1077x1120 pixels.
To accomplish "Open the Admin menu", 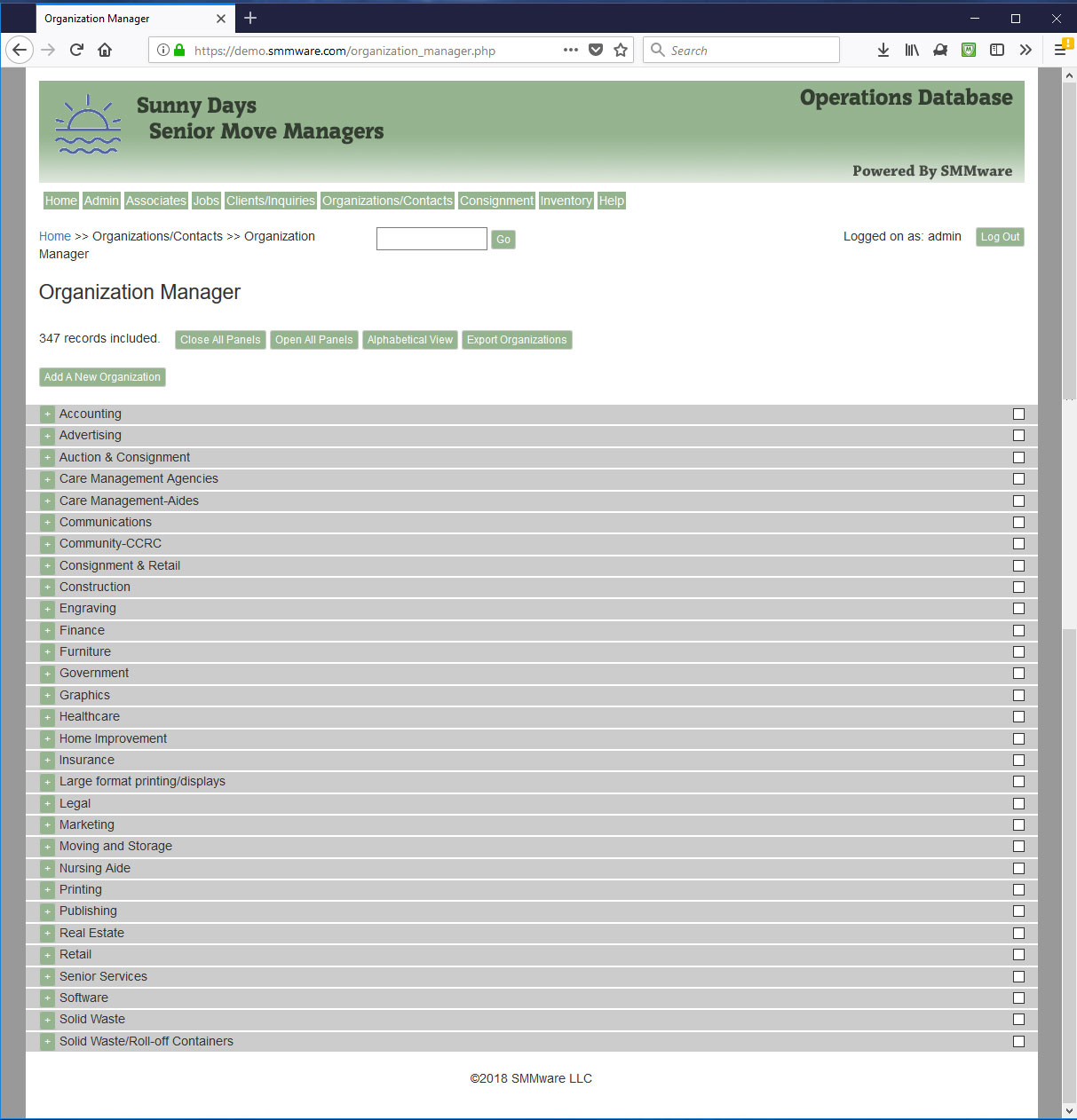I will pos(101,201).
